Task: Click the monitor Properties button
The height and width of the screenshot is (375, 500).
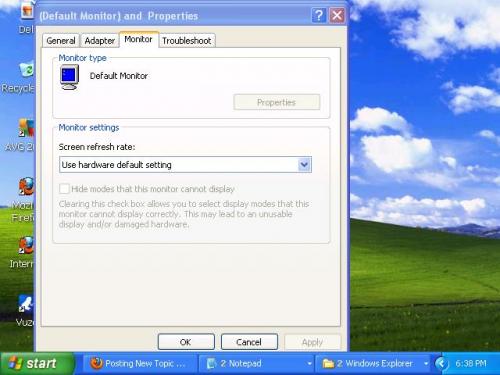Action: click(x=277, y=102)
